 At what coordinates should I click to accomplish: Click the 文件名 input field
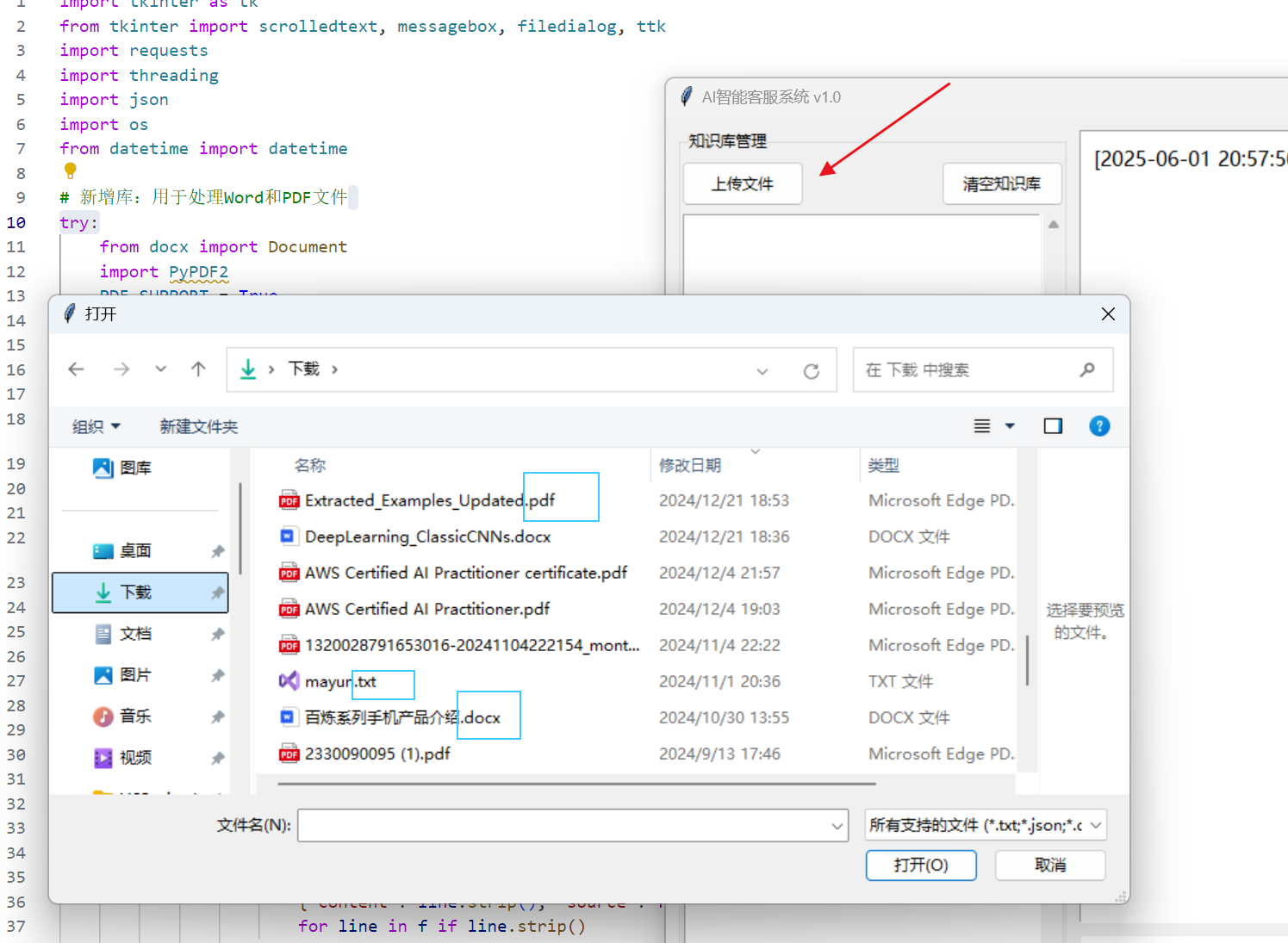[564, 825]
